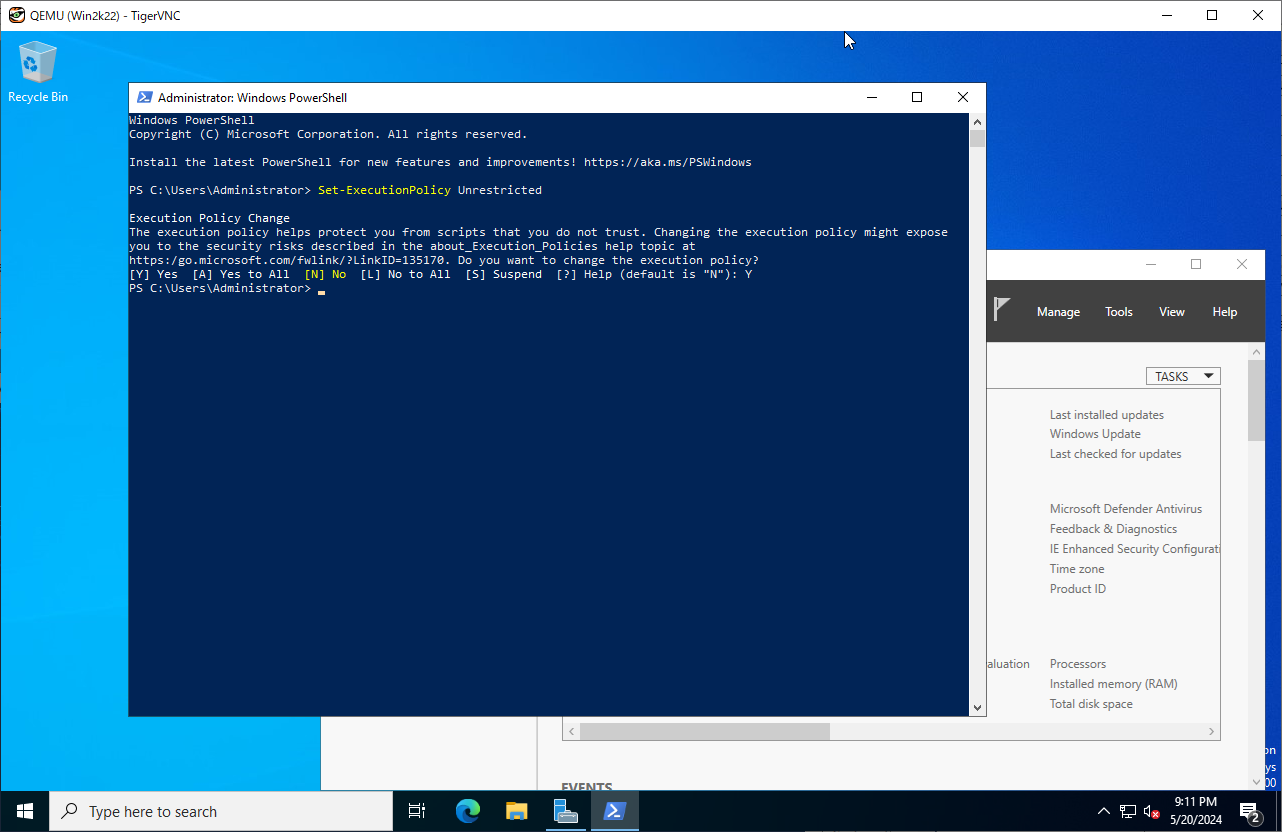Open the Manage menu
Screen dimensions: 1282x832
1058,312
